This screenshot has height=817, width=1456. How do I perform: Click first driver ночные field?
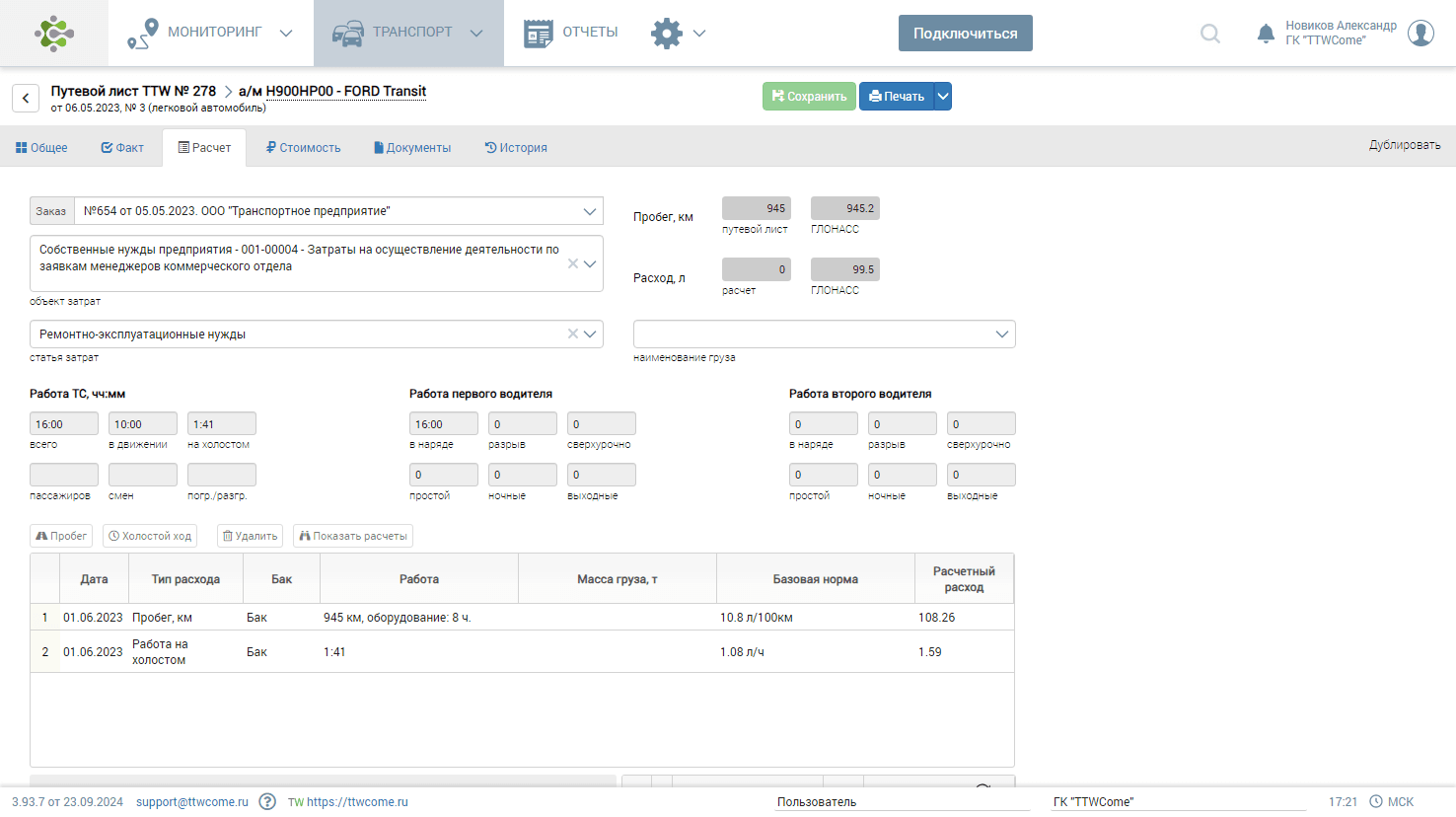coord(523,475)
